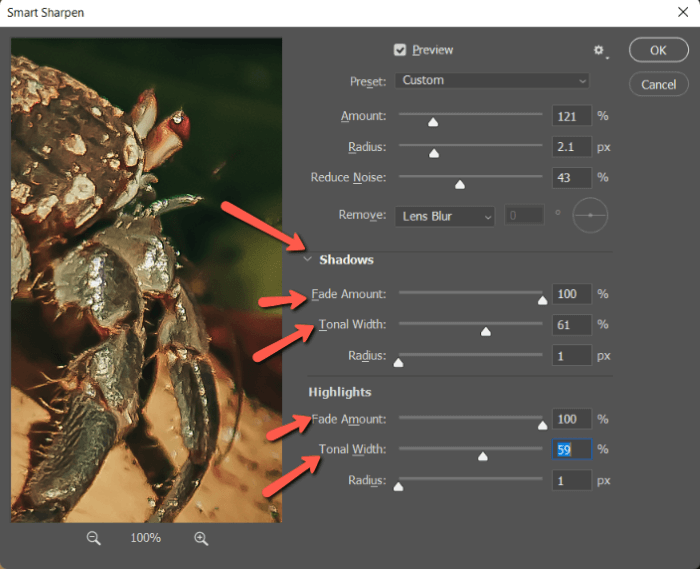Viewport: 700px width, 569px height.
Task: Click the Shadows Fade Amount value field
Action: (x=571, y=294)
